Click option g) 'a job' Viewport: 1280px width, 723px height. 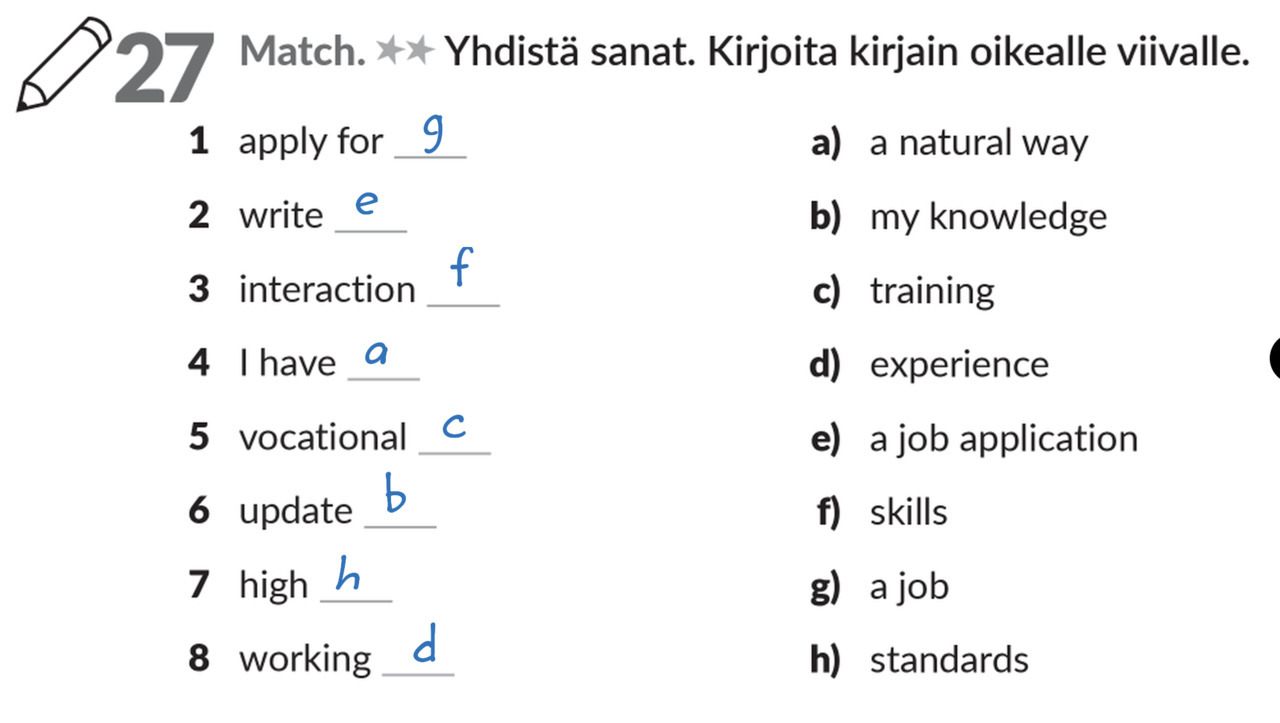908,586
